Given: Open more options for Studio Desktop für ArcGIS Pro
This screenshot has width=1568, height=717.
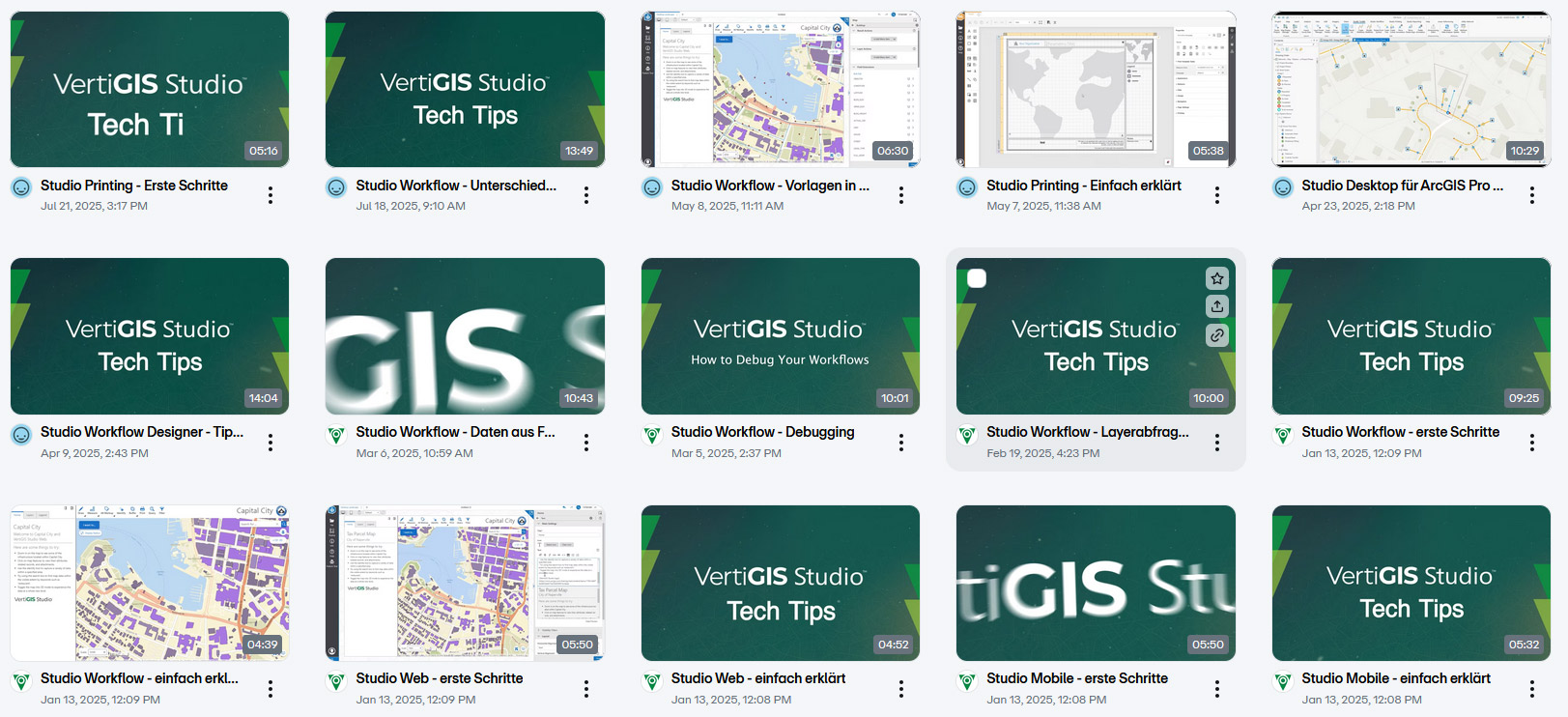Looking at the screenshot, I should coord(1532,195).
